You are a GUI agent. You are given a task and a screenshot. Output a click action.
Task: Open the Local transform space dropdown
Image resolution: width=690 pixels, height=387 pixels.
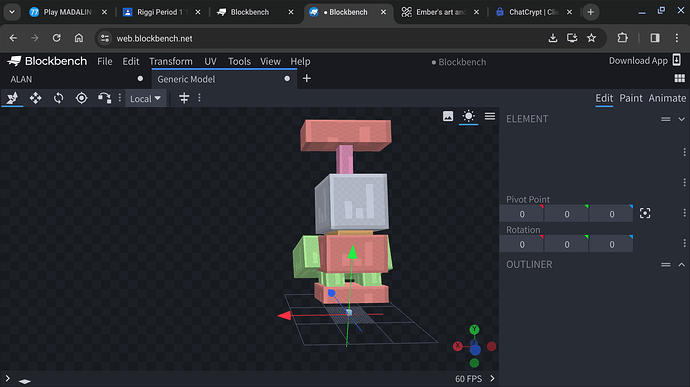click(146, 98)
